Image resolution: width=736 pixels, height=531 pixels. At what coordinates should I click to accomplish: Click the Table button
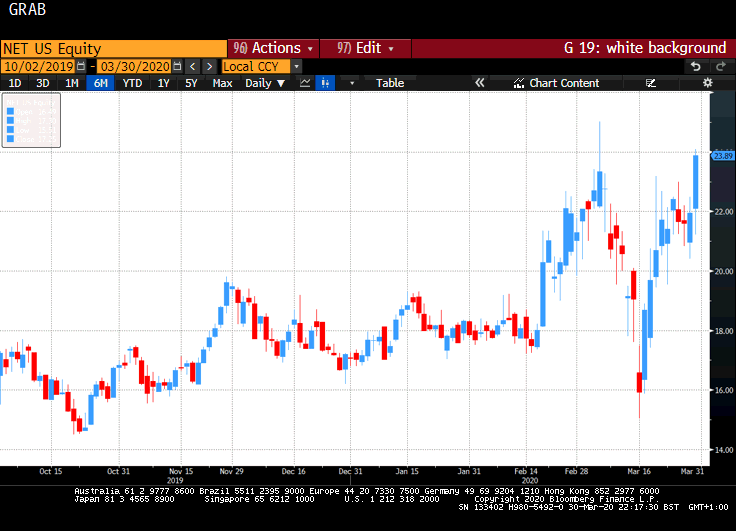390,83
